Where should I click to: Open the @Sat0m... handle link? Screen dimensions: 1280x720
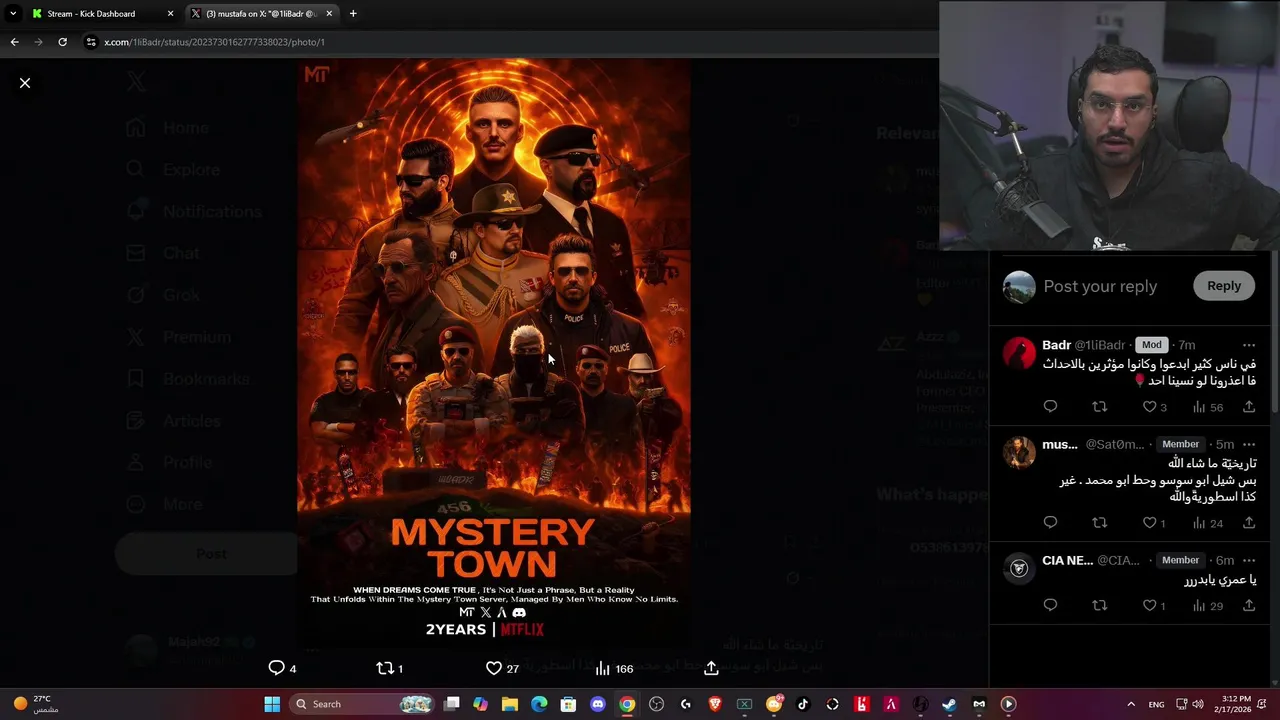pyautogui.click(x=1114, y=444)
